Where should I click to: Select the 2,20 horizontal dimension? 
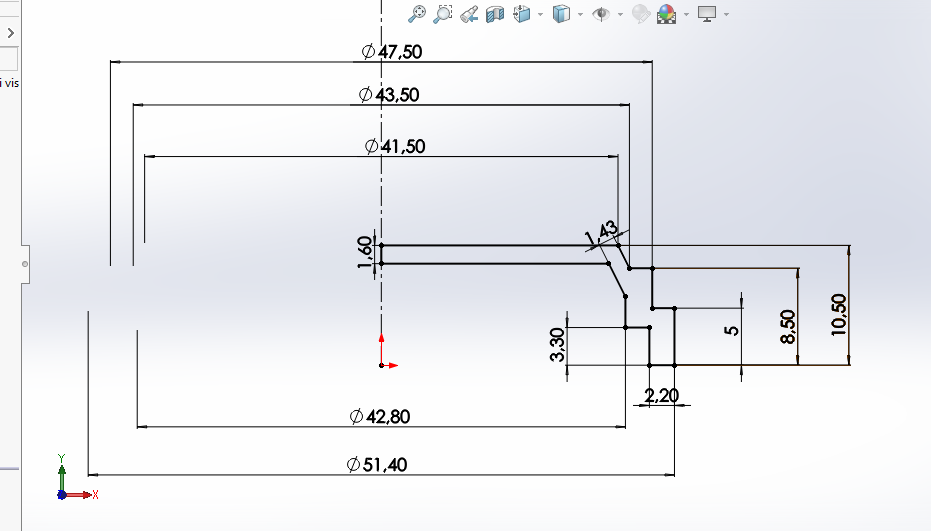click(661, 395)
